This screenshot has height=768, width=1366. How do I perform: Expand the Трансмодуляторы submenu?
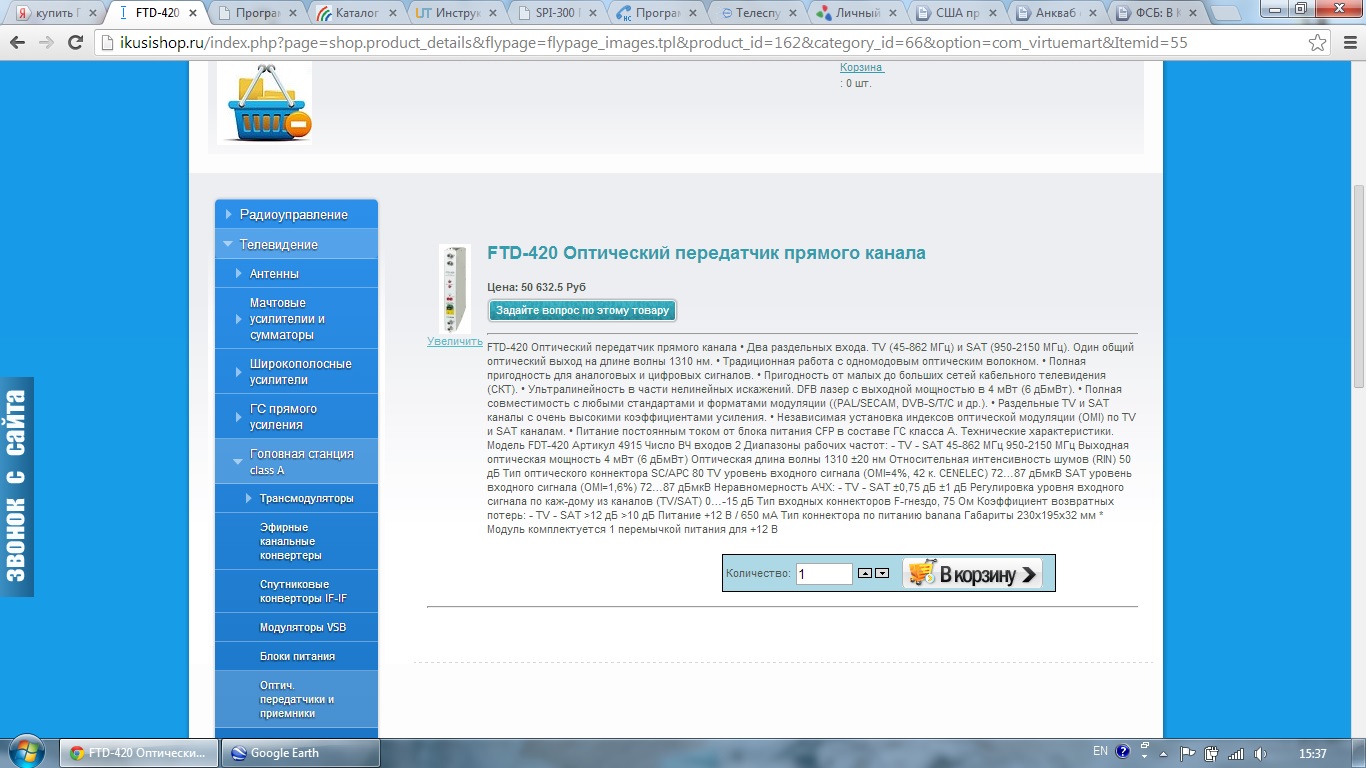pos(296,498)
